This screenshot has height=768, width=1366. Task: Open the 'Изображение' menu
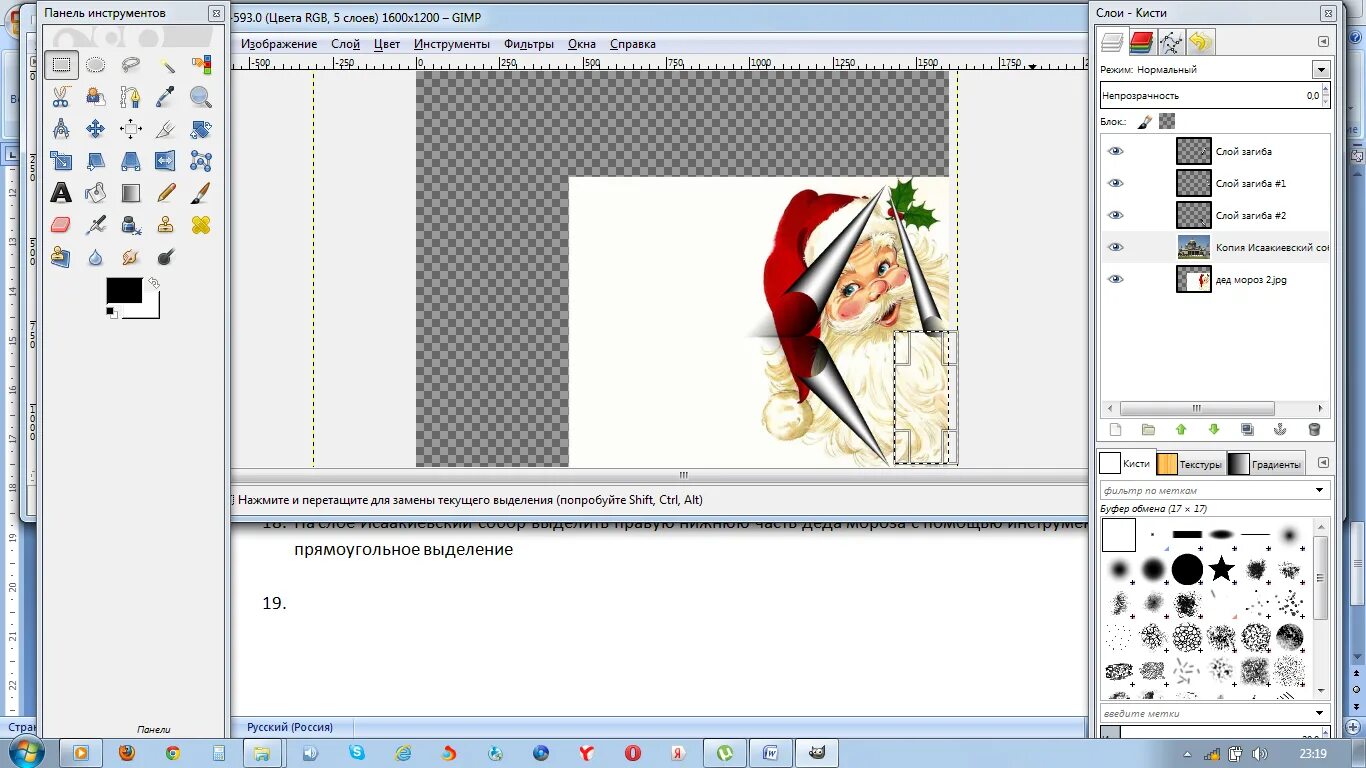[x=279, y=44]
